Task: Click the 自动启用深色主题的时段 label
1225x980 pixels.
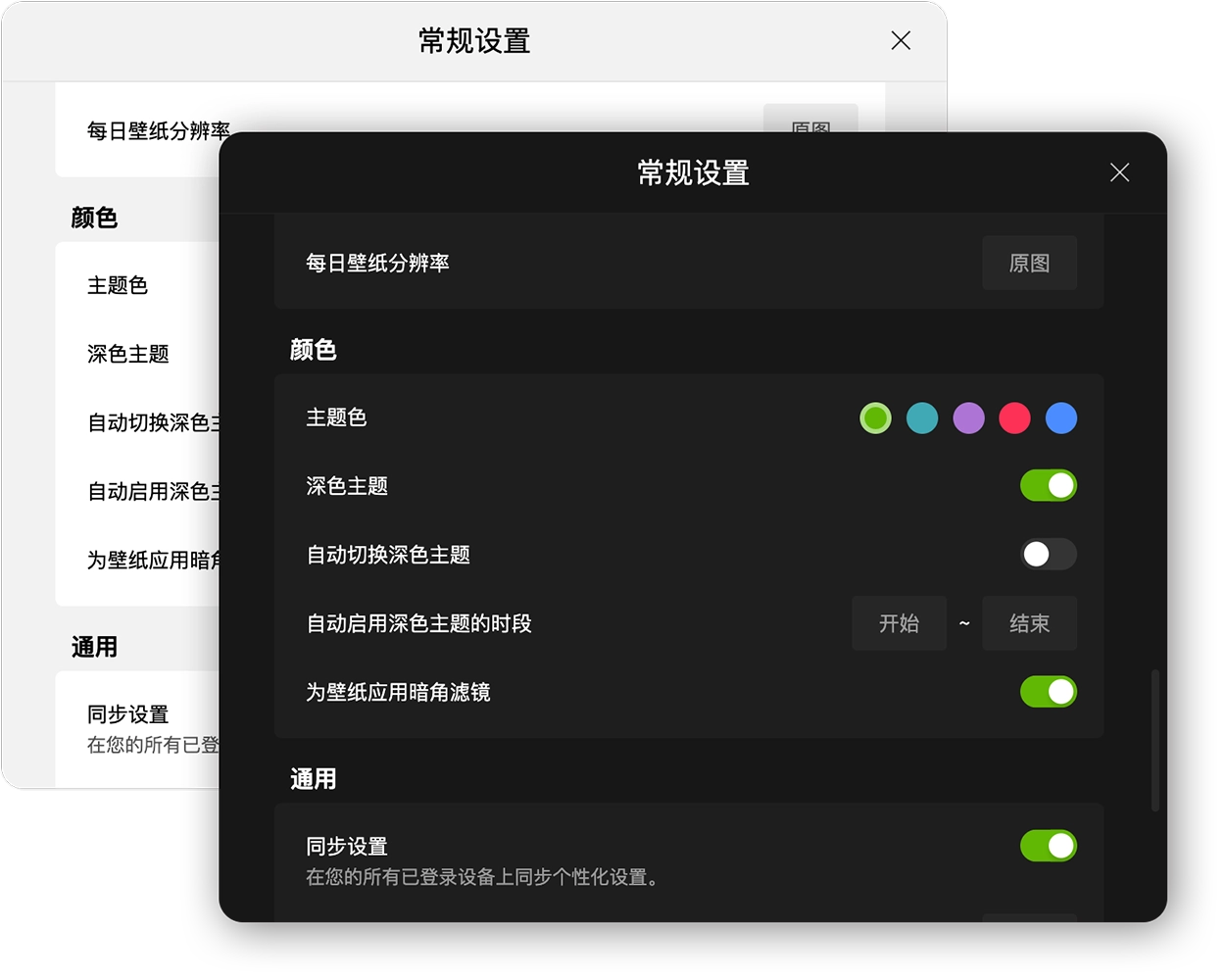Action: [x=418, y=623]
